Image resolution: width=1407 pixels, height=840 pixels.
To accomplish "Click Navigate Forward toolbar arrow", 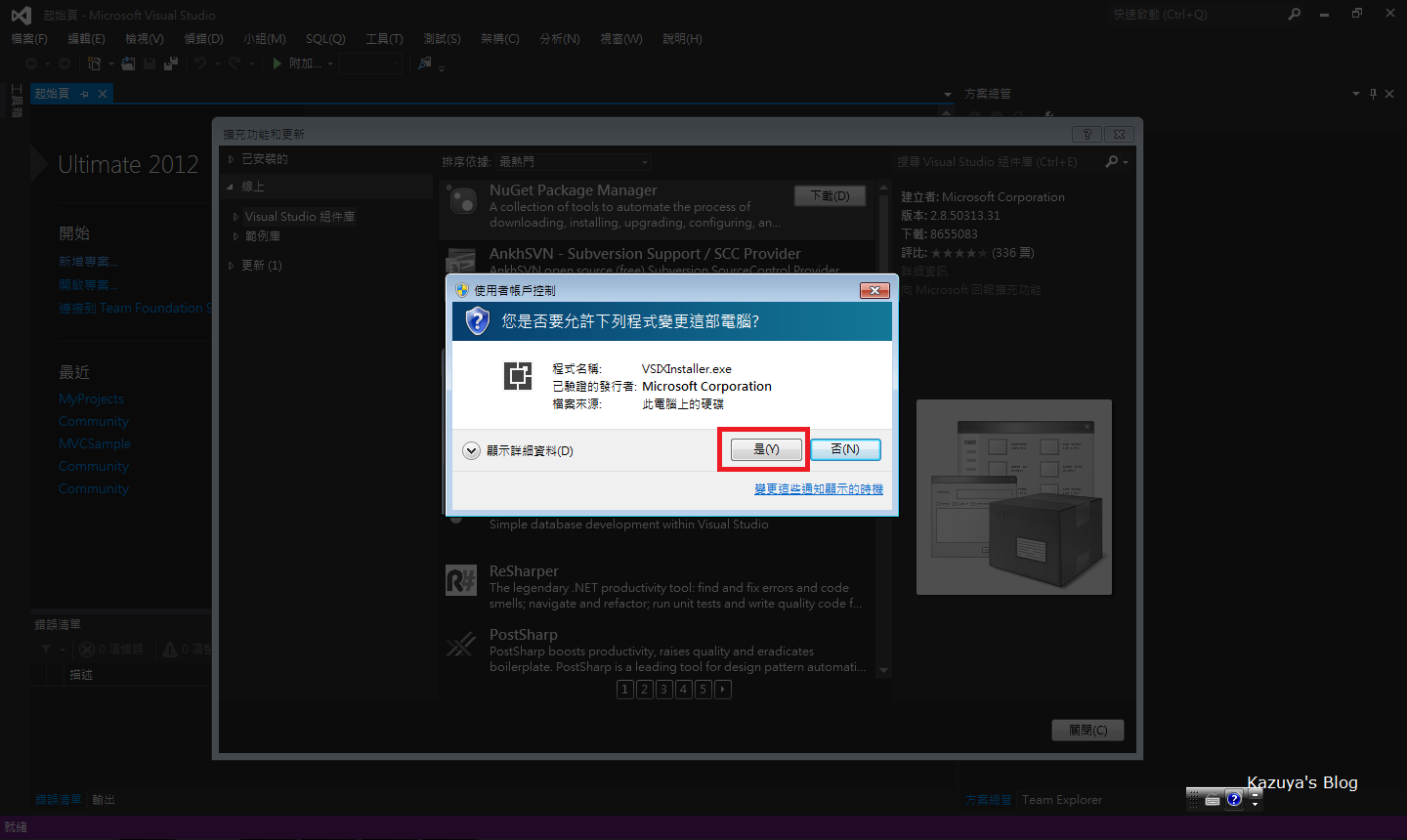I will [x=64, y=63].
